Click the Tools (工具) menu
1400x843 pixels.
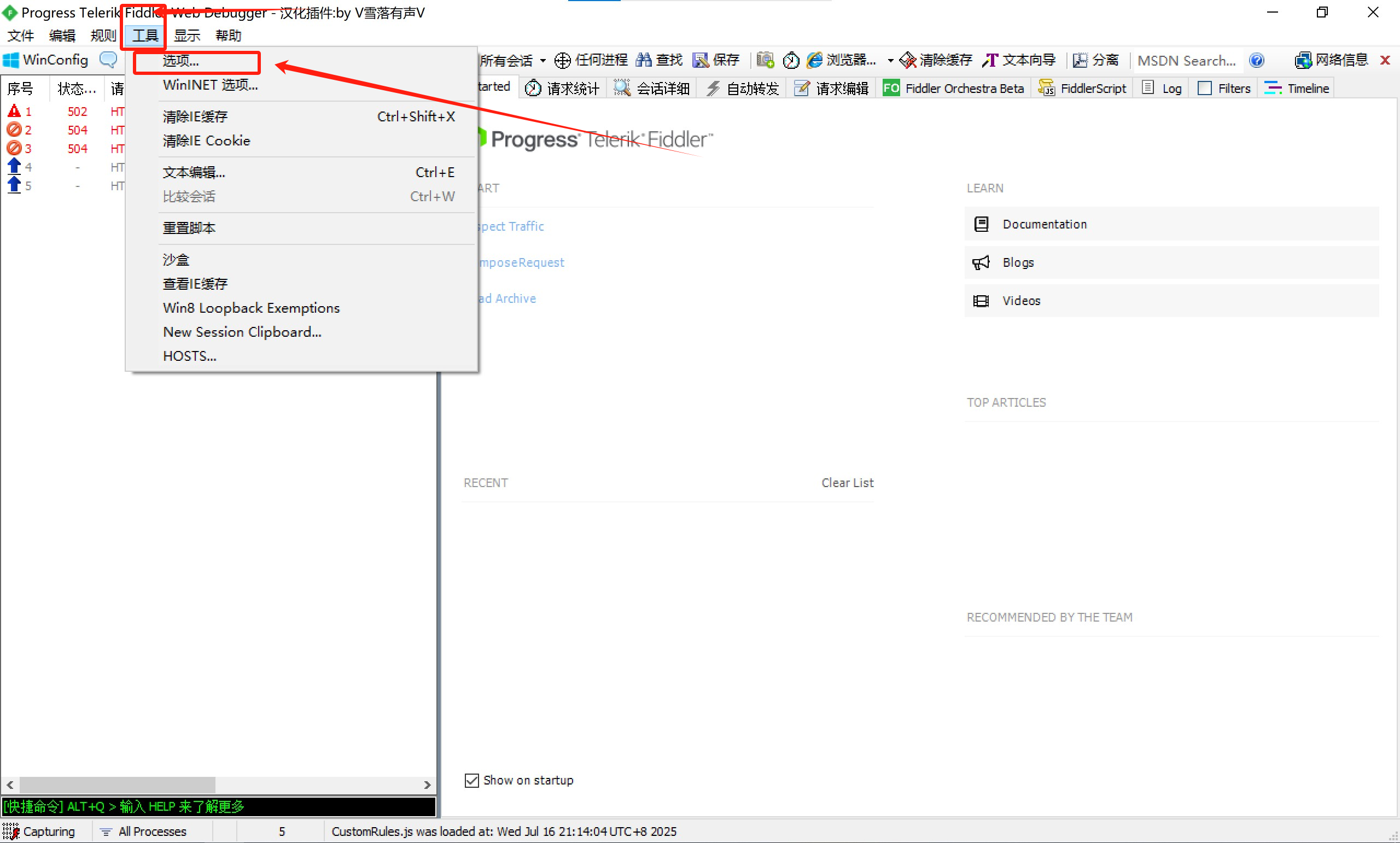click(x=145, y=35)
